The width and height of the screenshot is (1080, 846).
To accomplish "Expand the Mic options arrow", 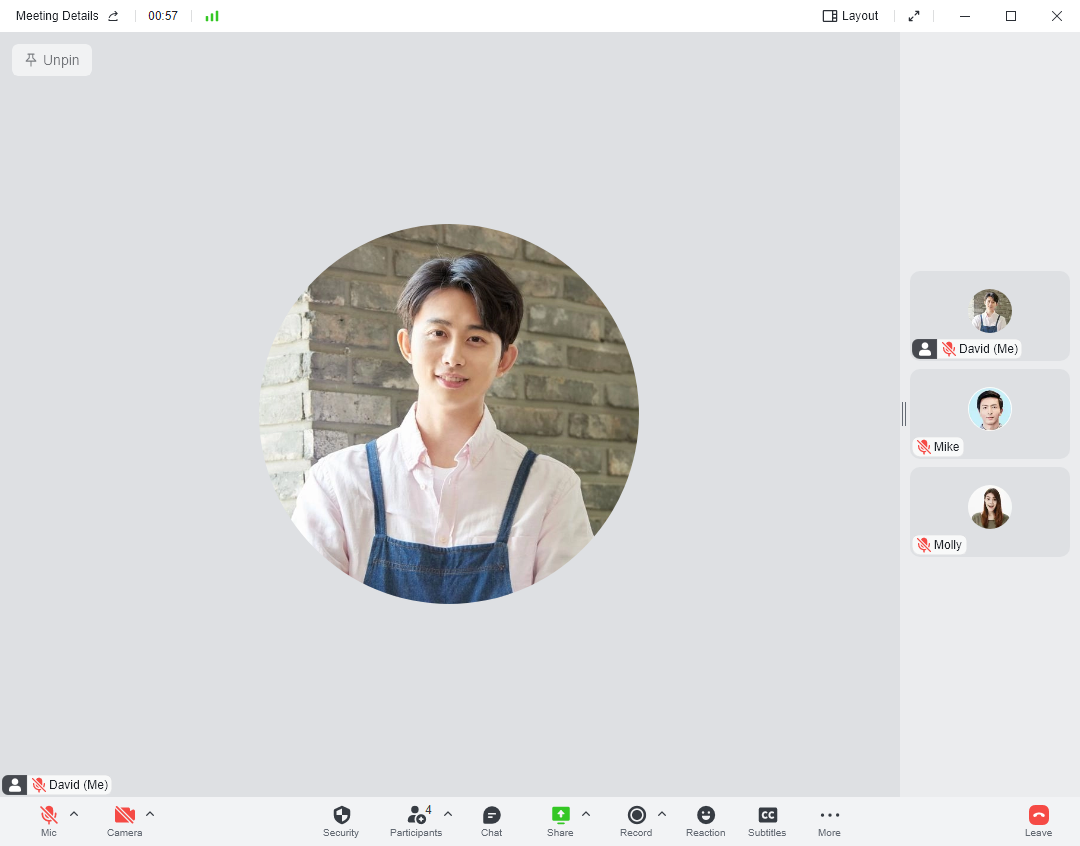I will click(x=74, y=814).
